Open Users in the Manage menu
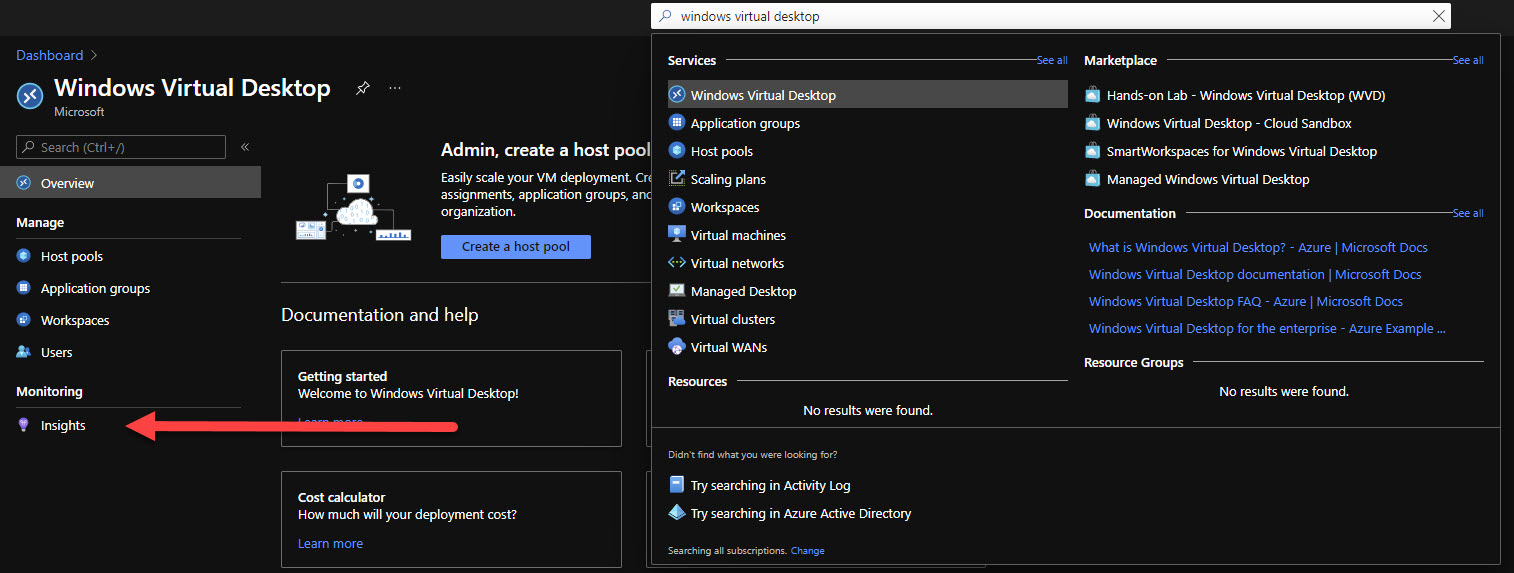Image resolution: width=1514 pixels, height=573 pixels. pos(56,352)
